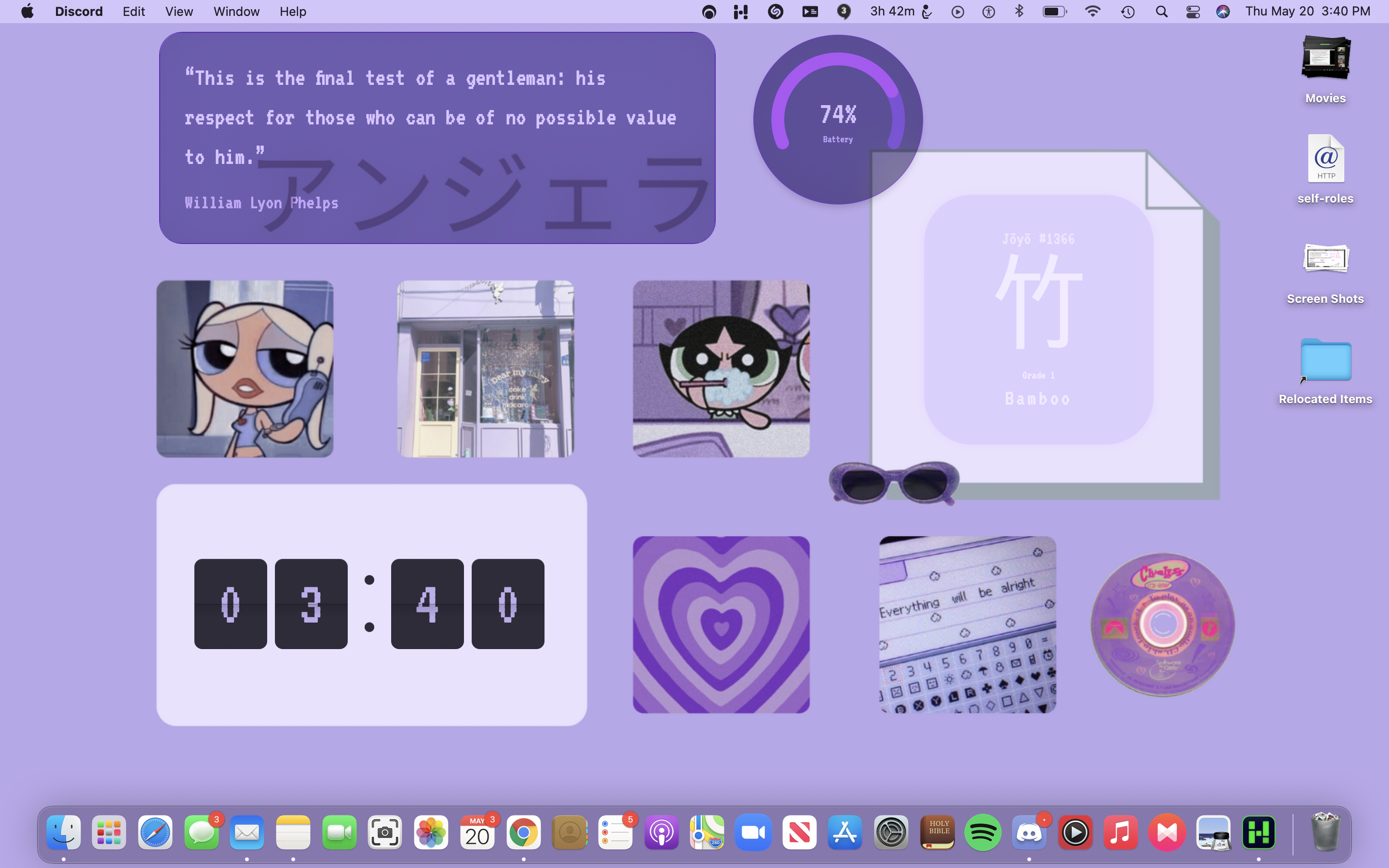Open the pink bowtie Dock app
Screen dimensions: 1389x868
coord(1167,832)
